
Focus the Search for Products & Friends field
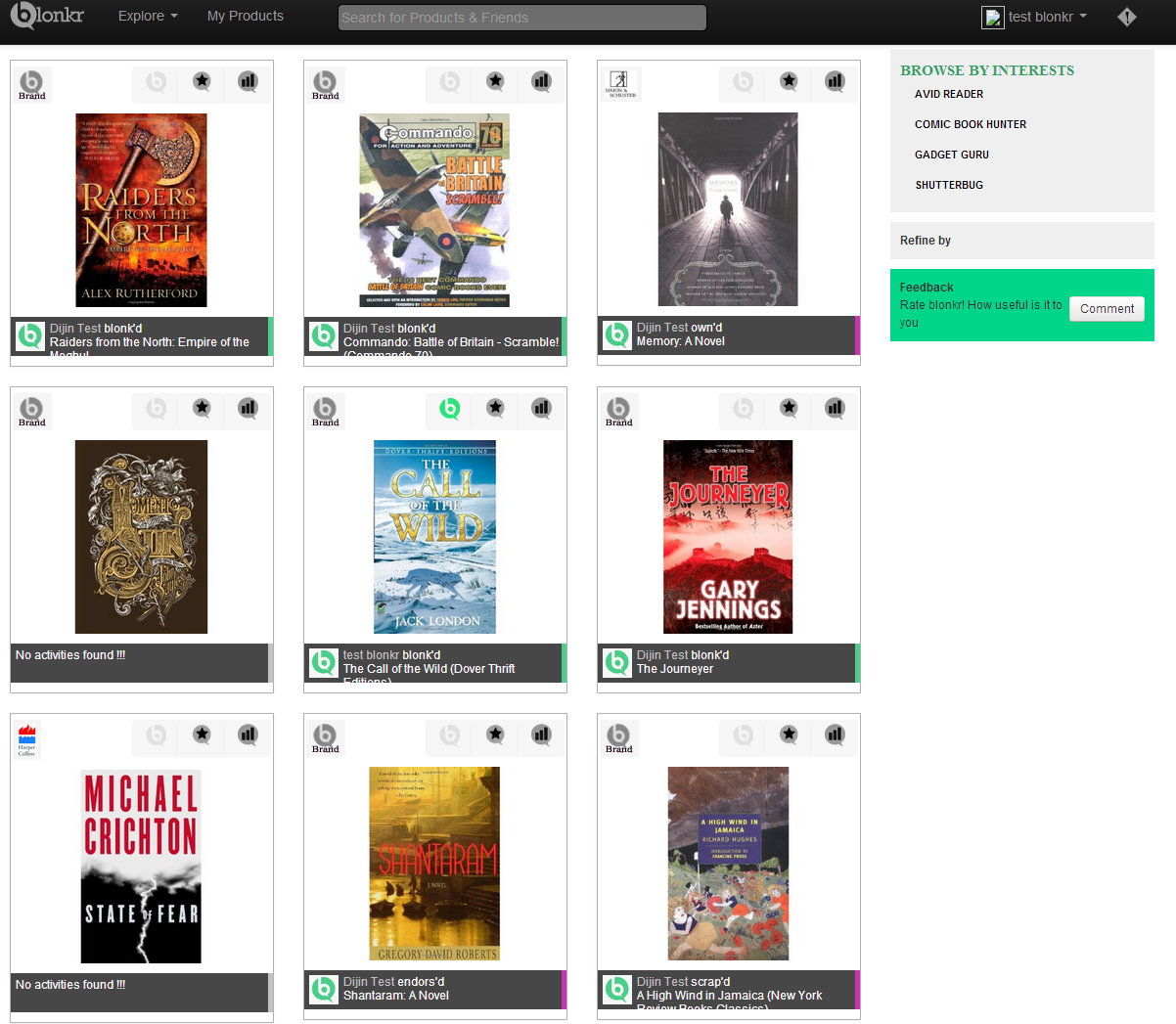pos(522,18)
